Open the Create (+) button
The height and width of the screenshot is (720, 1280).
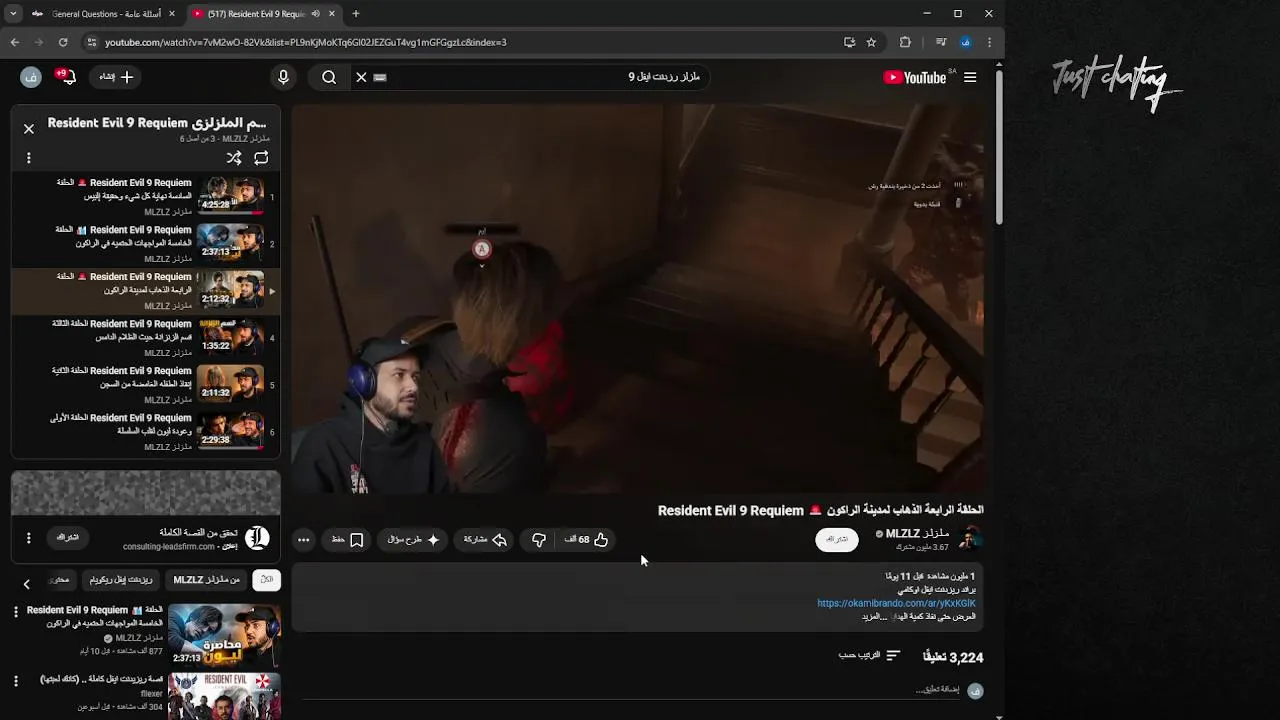(x=116, y=77)
